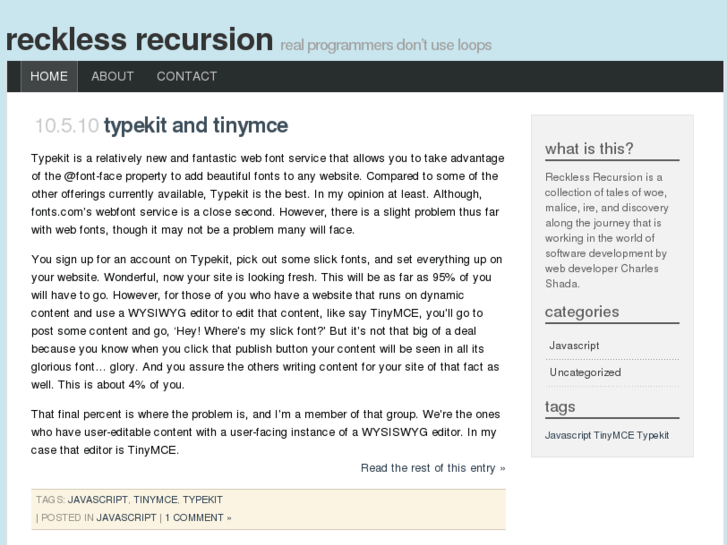Screen dimensions: 727x545
Task: Select the TINYMCE tag below the post
Action: [x=155, y=499]
